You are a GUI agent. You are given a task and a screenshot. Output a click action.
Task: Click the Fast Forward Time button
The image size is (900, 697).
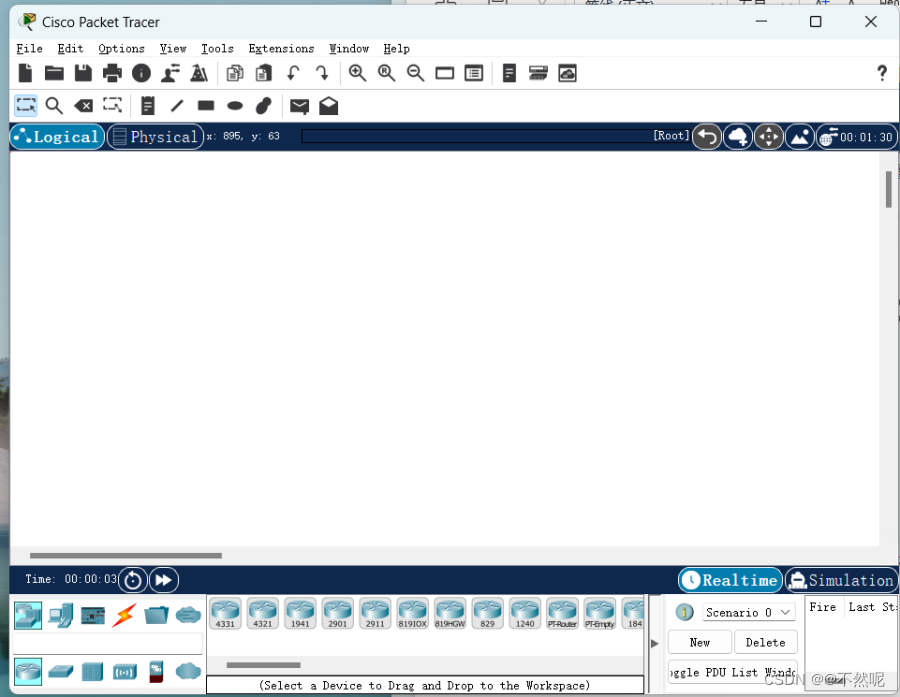[164, 580]
